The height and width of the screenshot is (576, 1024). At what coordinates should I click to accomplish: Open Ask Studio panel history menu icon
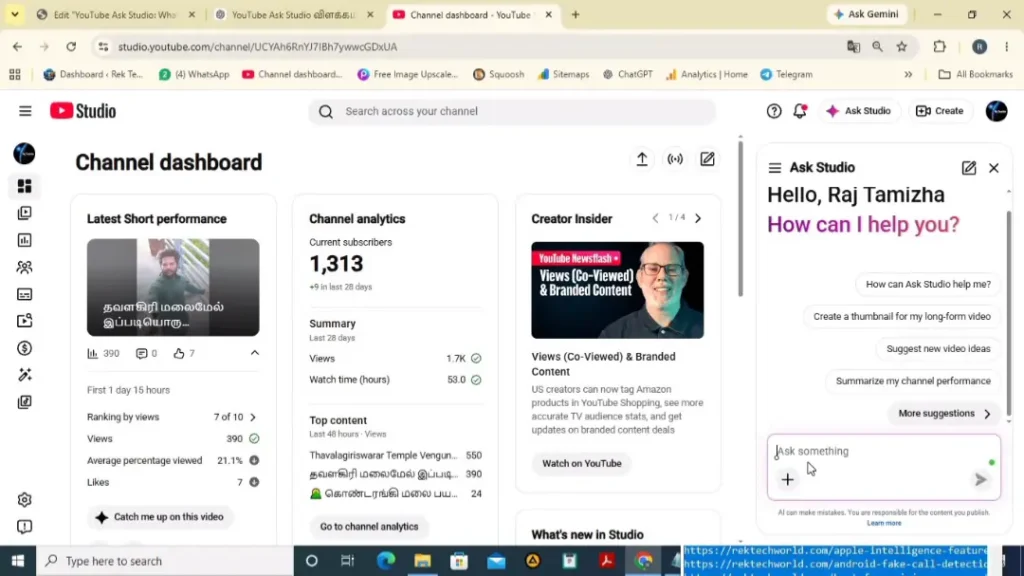(x=775, y=168)
